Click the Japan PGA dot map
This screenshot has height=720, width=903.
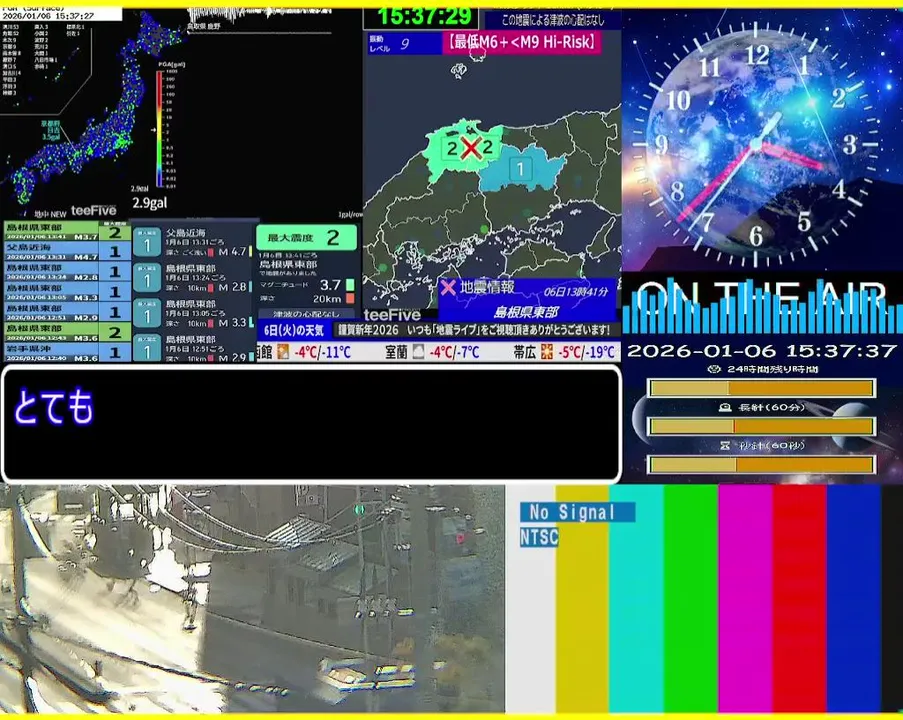(98, 109)
